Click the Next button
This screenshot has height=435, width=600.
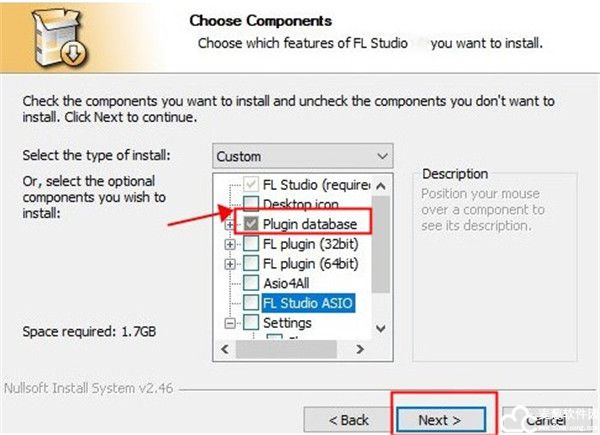(x=441, y=420)
